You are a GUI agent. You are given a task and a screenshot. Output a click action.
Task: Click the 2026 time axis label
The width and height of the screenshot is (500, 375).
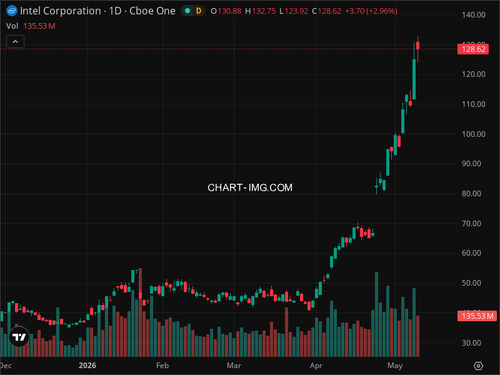tap(87, 366)
